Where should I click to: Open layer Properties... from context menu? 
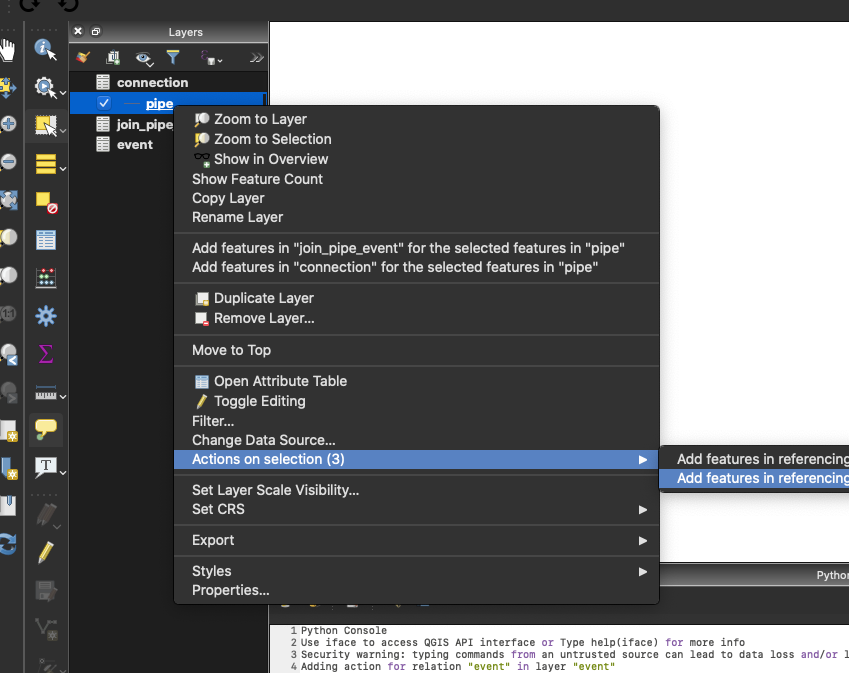(x=230, y=590)
